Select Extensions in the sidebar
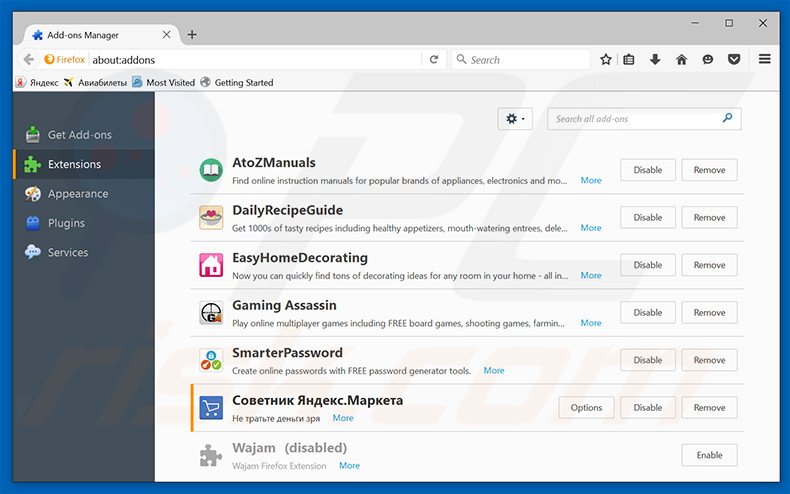Screen dimensions: 790x494 coord(84,164)
